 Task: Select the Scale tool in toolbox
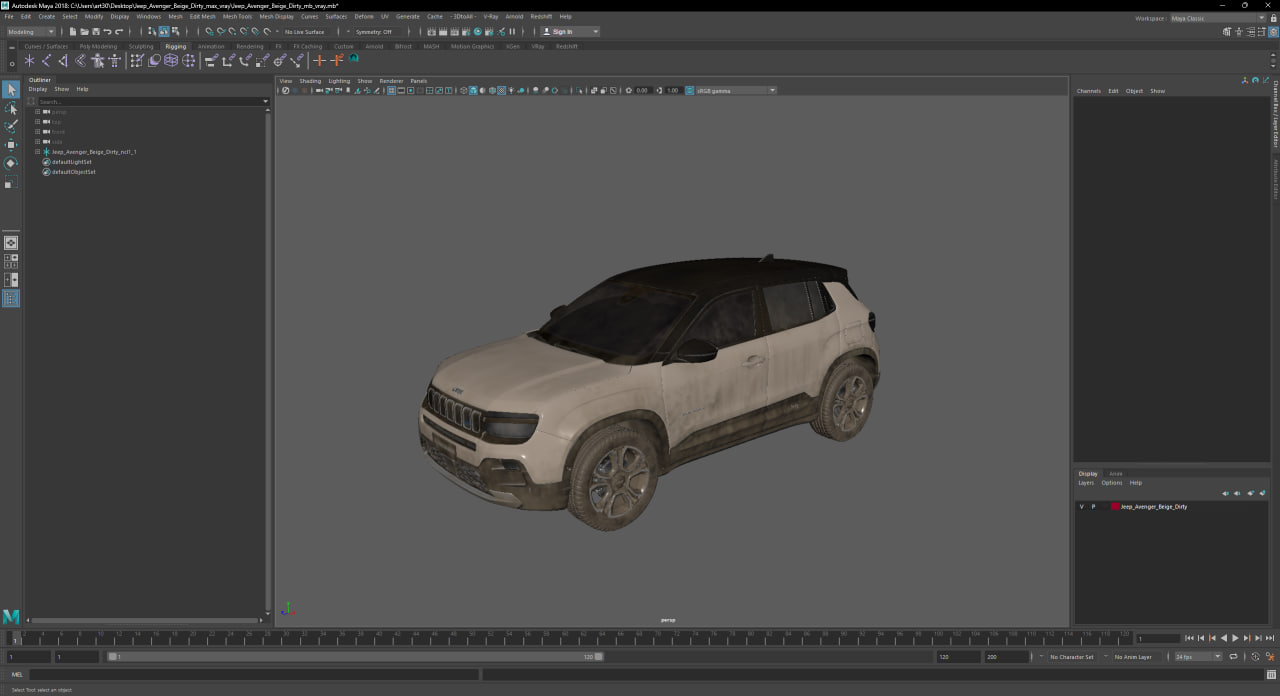(10, 182)
